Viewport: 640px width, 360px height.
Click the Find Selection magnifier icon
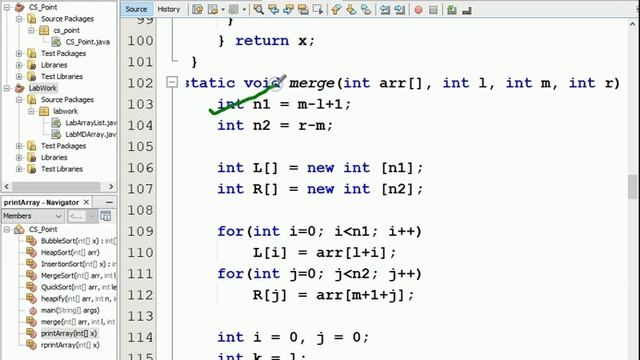(x=258, y=9)
